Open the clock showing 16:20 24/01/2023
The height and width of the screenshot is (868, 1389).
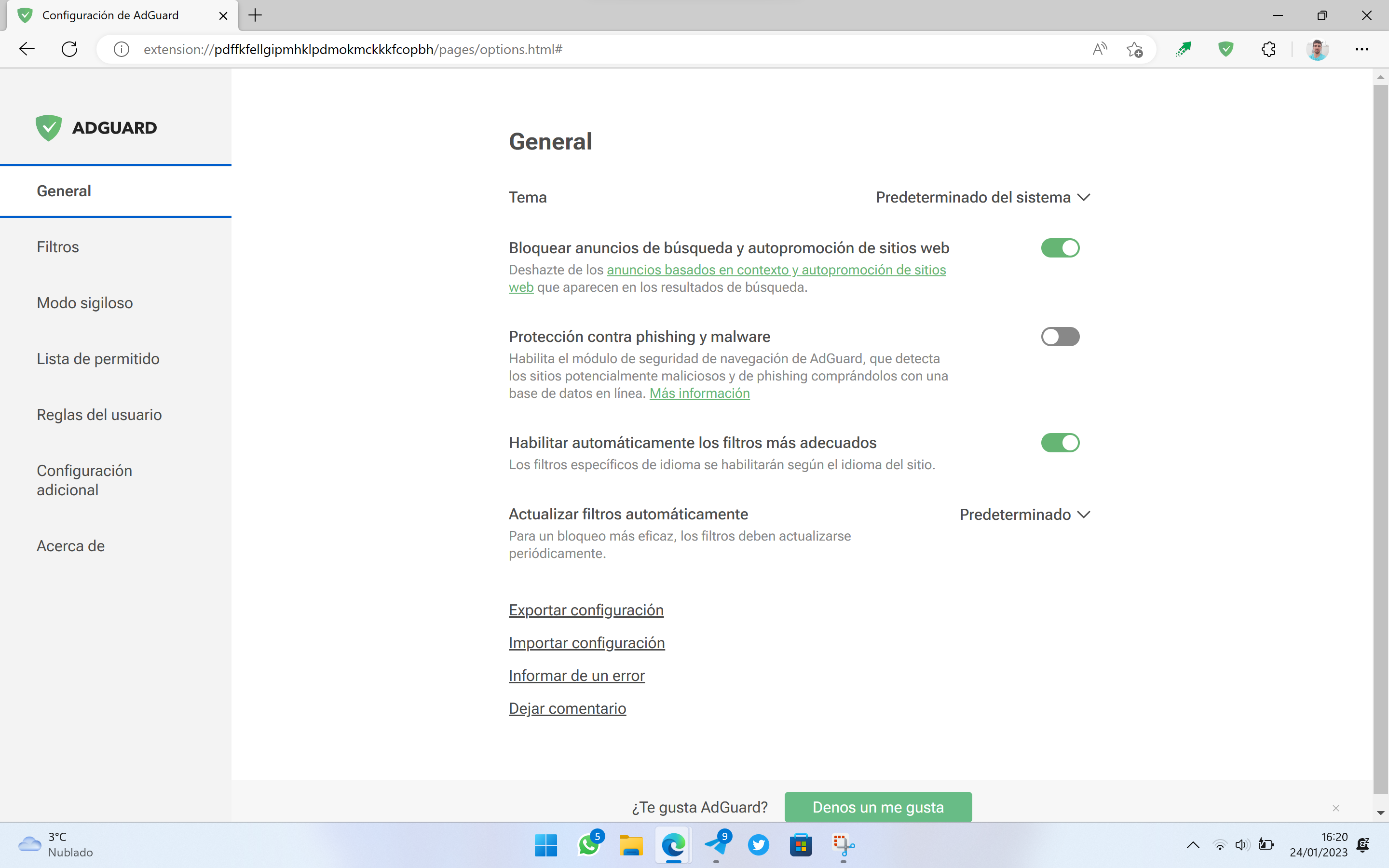[1319, 844]
